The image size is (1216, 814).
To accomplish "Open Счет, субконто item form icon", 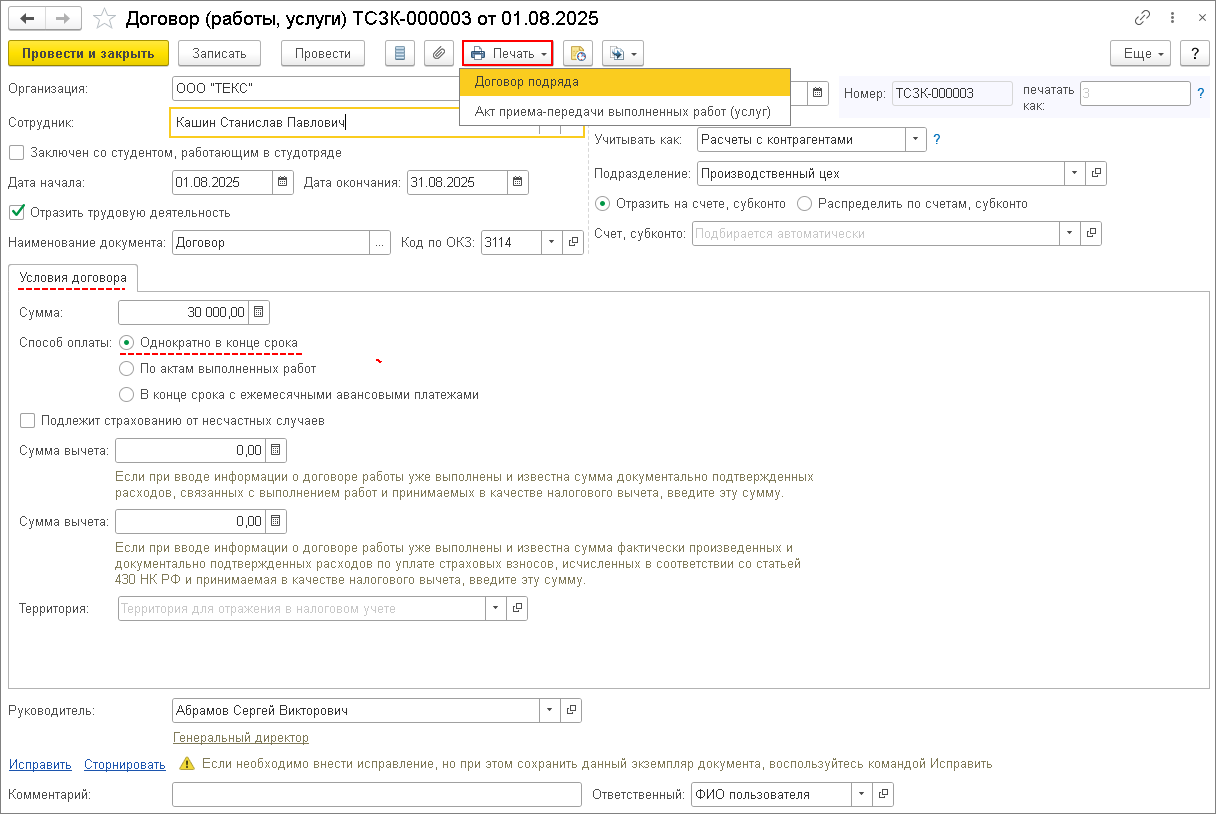I will click(x=1091, y=233).
